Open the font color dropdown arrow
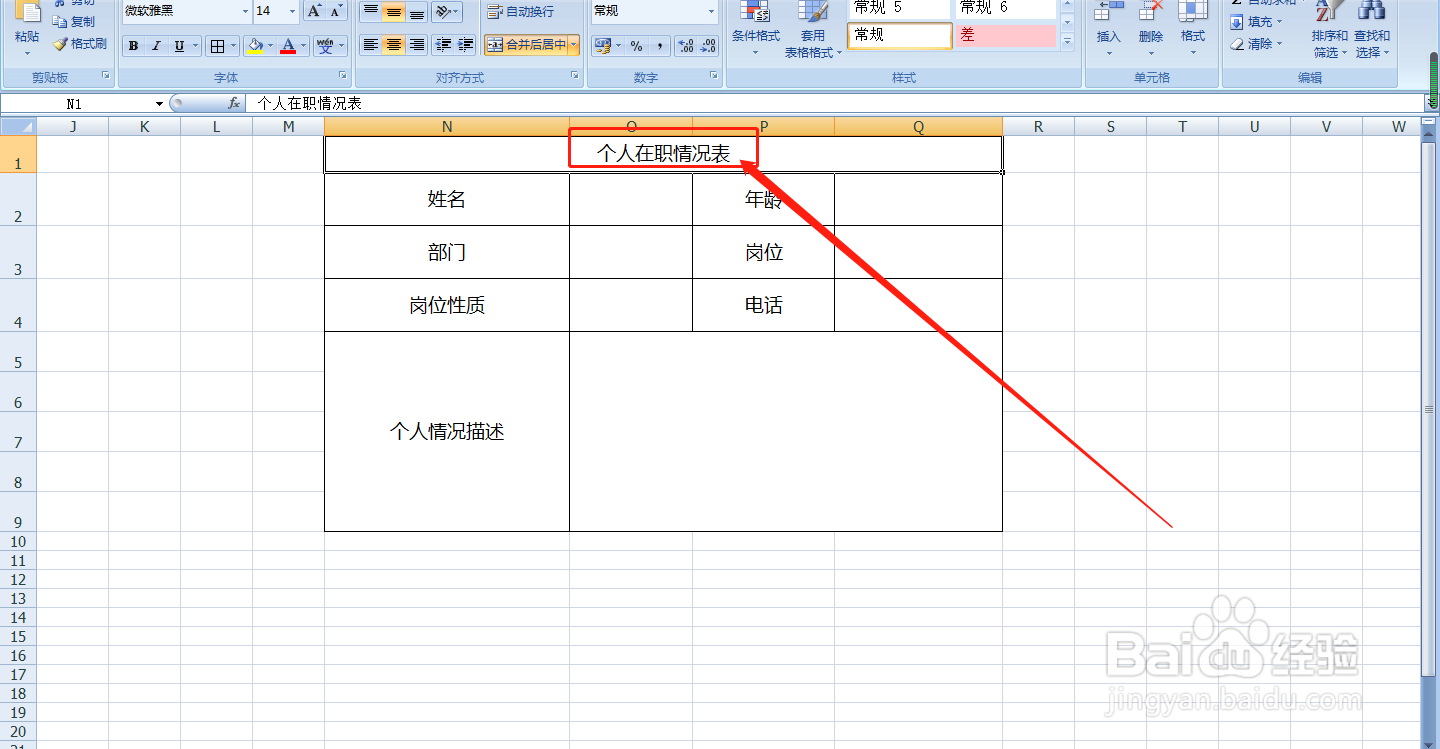The image size is (1440, 749). pos(304,46)
